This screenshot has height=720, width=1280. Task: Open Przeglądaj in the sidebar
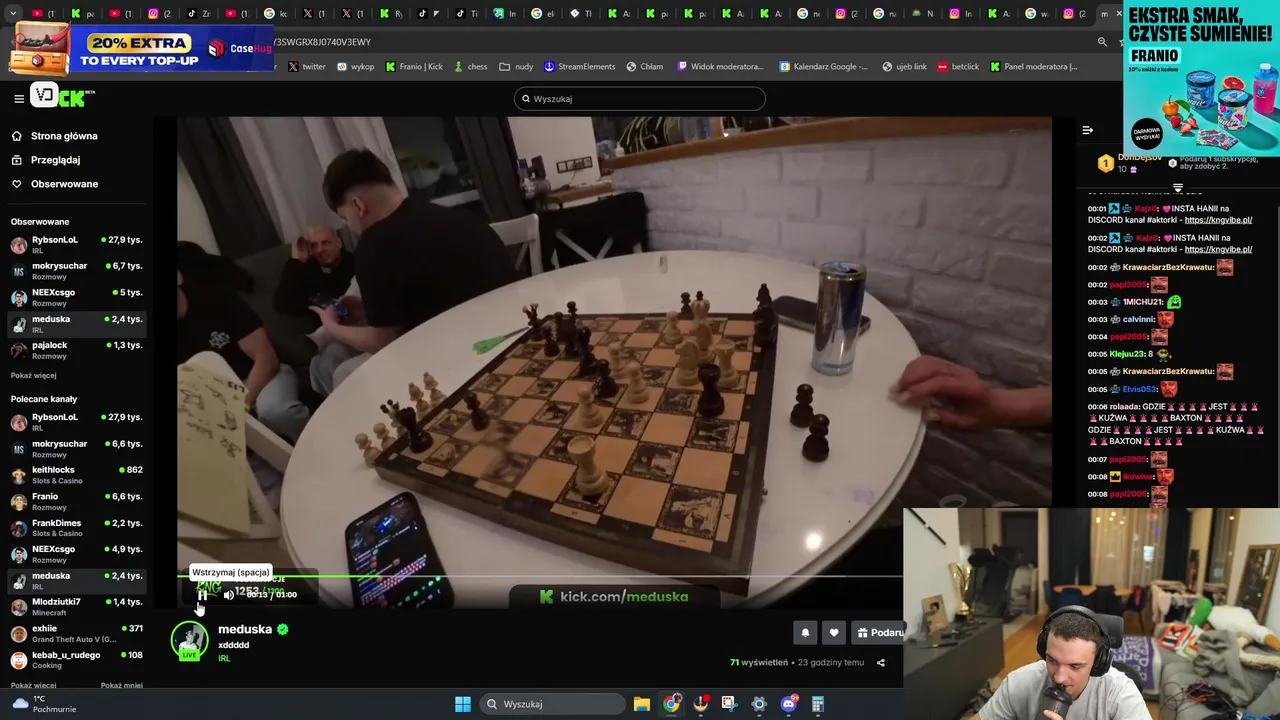coord(55,160)
